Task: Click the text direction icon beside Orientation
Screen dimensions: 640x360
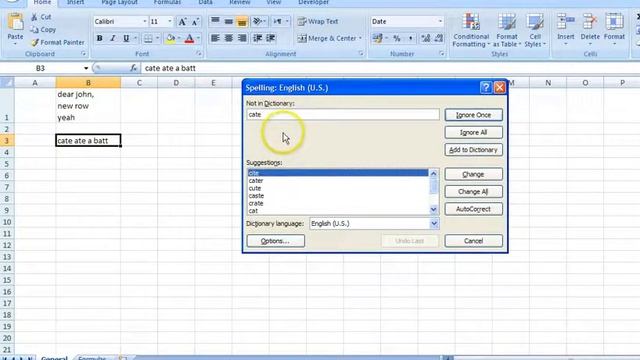Action: click(277, 21)
